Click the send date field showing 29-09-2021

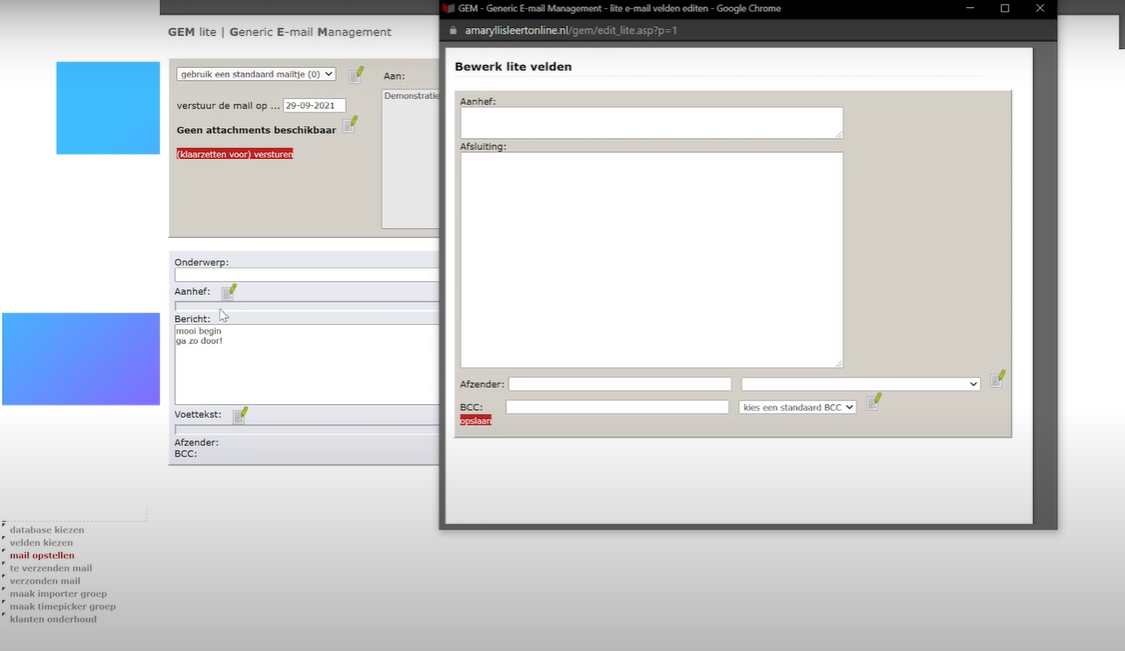314,105
